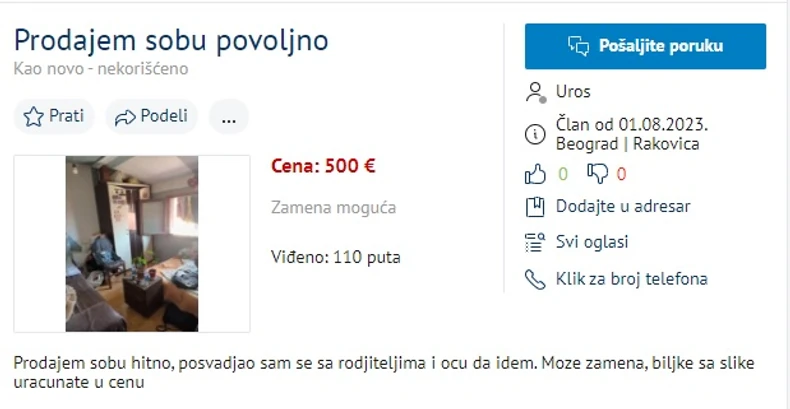Open the three-dots more options menu
This screenshot has height=409, width=790.
(229, 117)
